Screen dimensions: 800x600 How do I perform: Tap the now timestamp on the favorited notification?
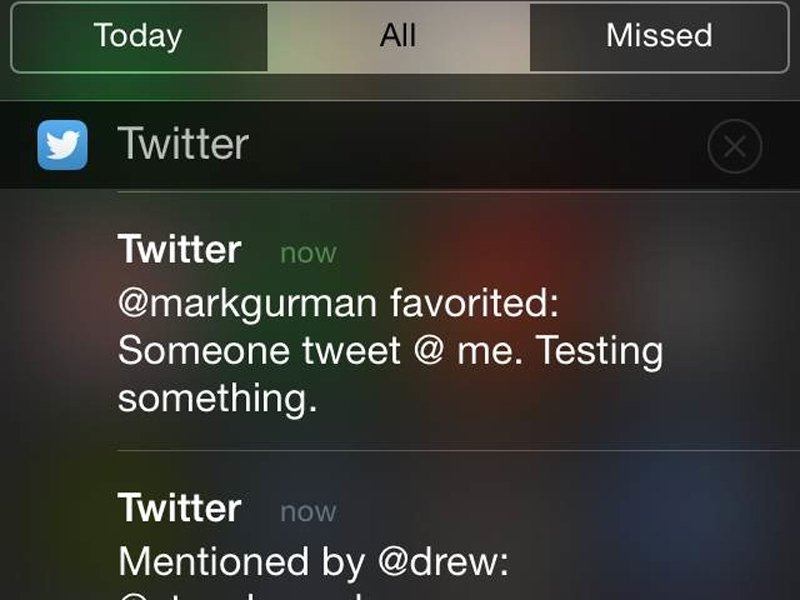coord(308,253)
